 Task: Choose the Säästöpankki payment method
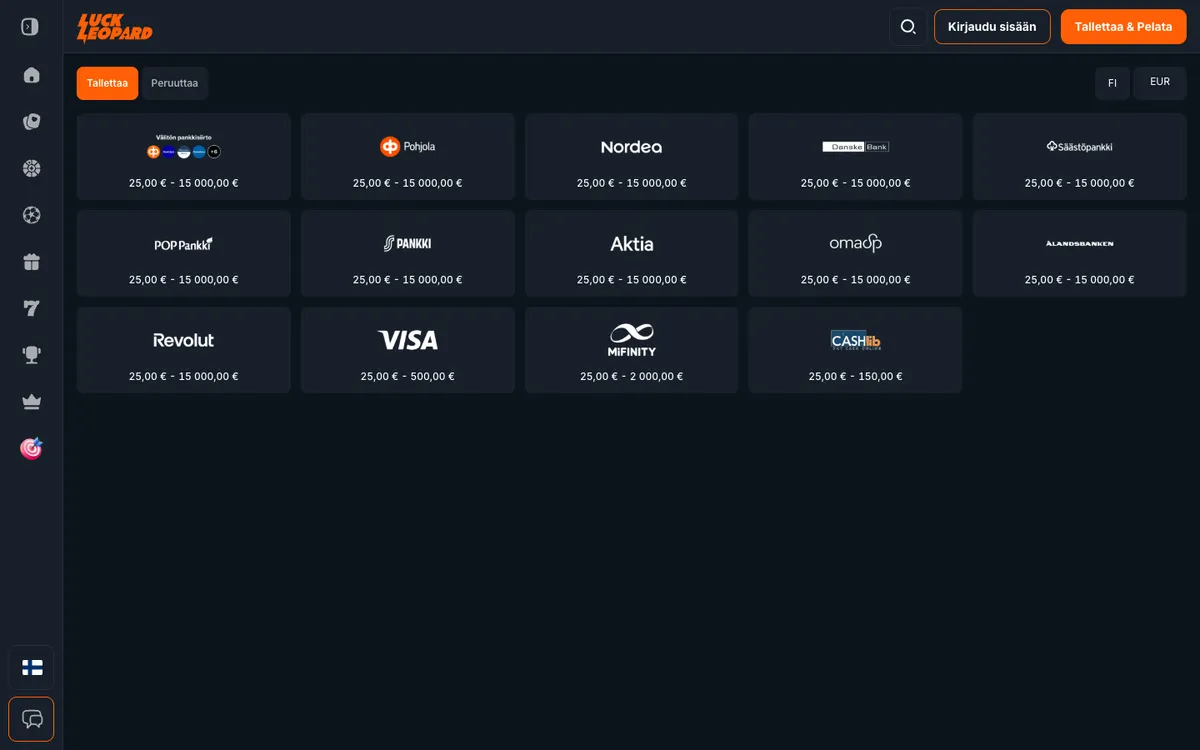(x=1080, y=156)
